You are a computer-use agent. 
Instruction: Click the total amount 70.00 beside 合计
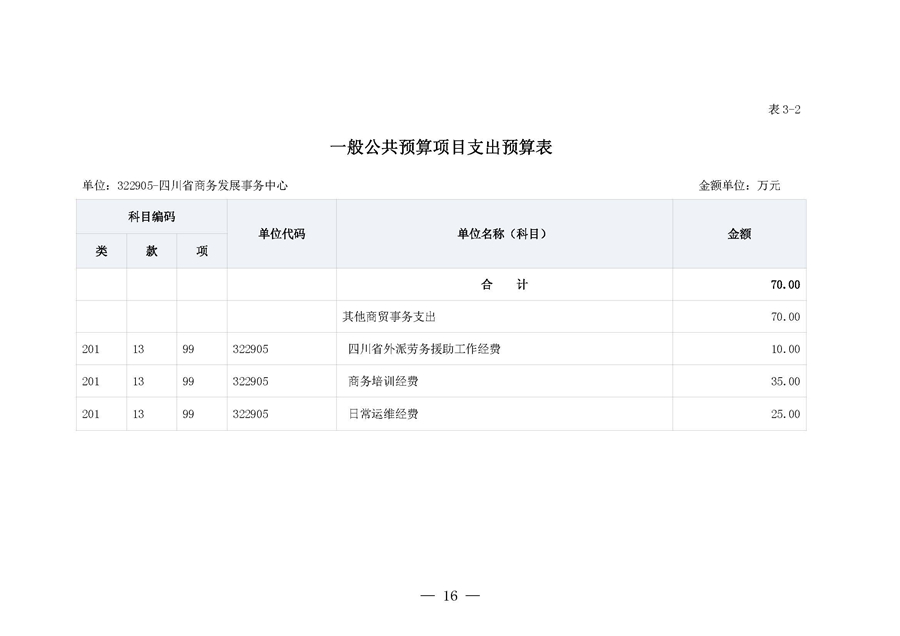tap(786, 285)
